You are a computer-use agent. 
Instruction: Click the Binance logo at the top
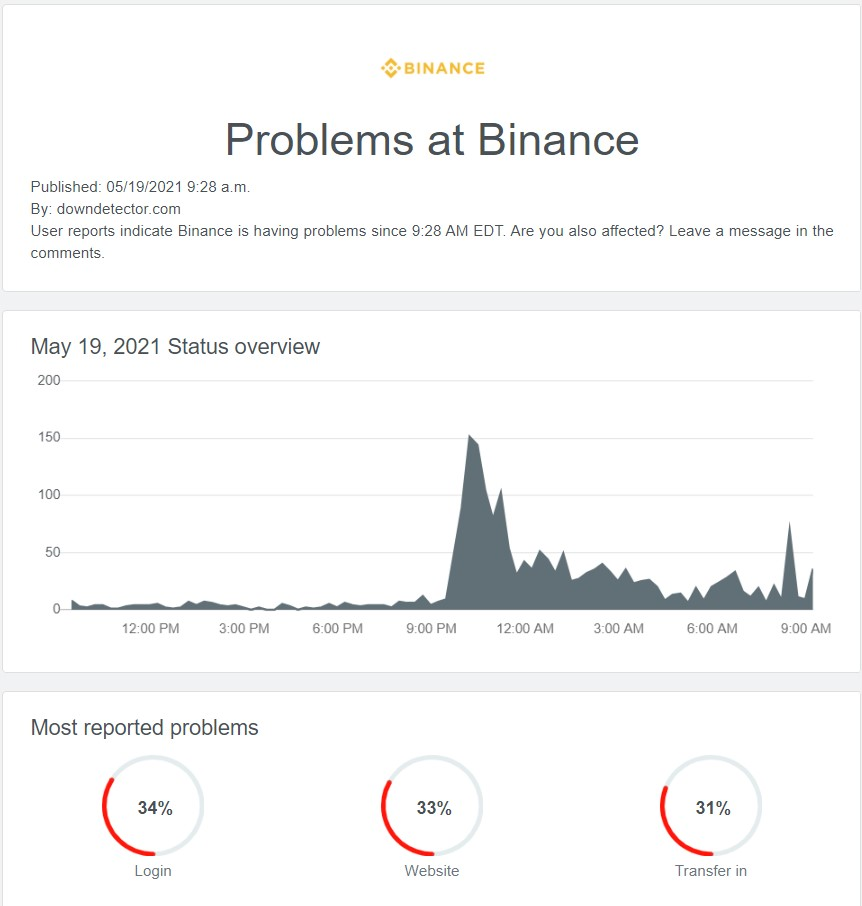pos(432,68)
